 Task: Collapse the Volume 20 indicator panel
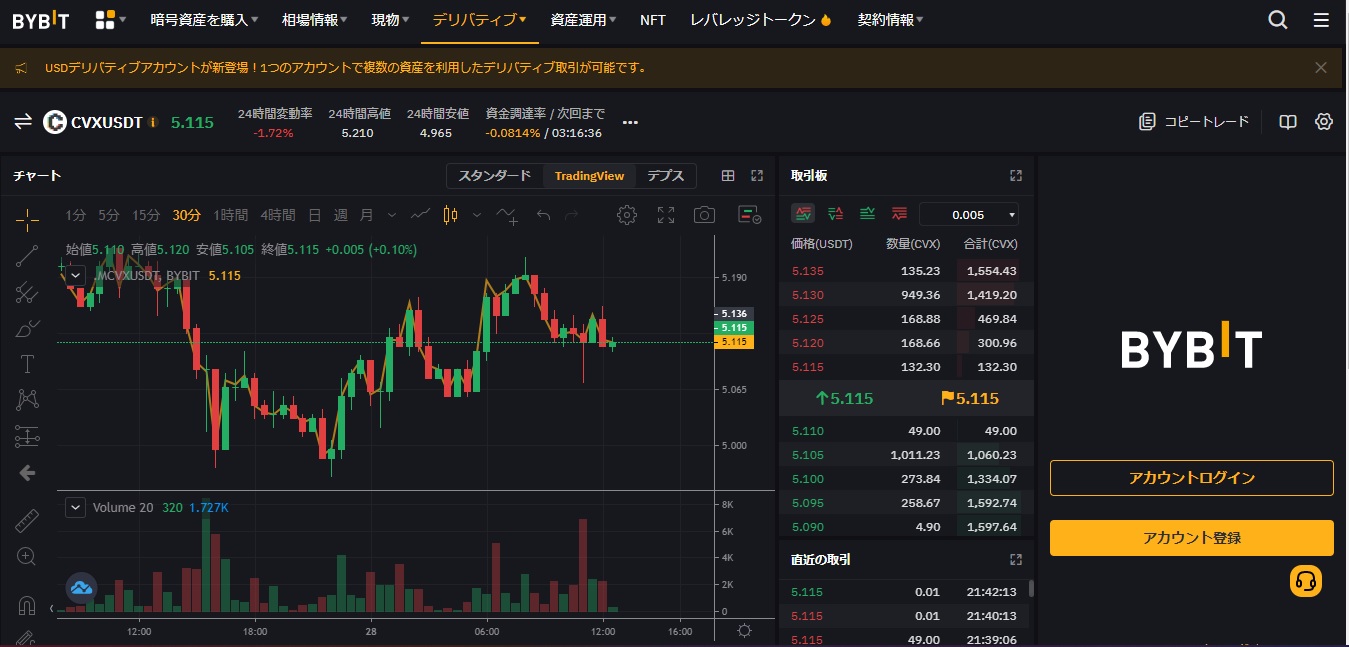[74, 507]
